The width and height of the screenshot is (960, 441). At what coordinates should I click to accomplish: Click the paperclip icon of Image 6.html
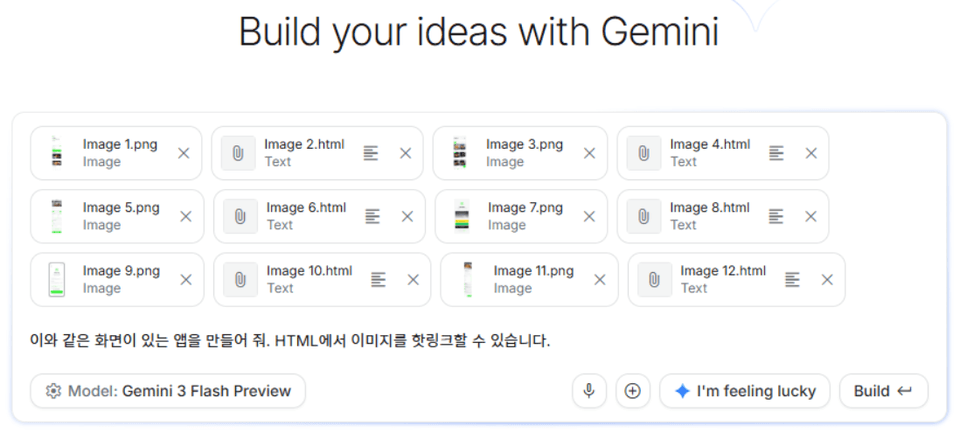[x=240, y=216]
